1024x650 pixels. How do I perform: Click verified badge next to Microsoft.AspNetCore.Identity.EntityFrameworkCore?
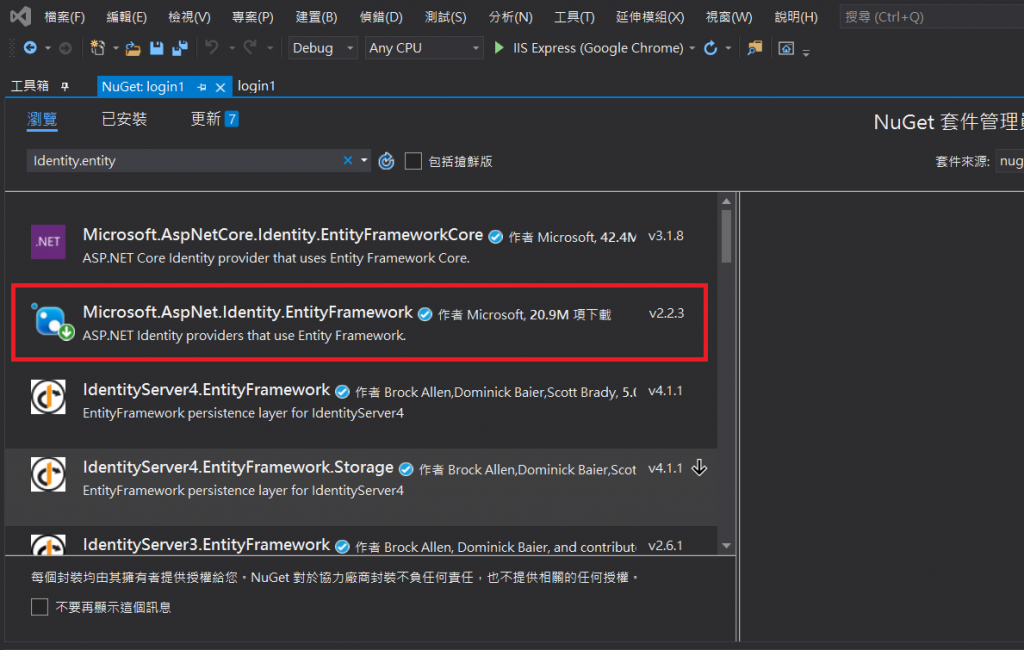click(496, 236)
